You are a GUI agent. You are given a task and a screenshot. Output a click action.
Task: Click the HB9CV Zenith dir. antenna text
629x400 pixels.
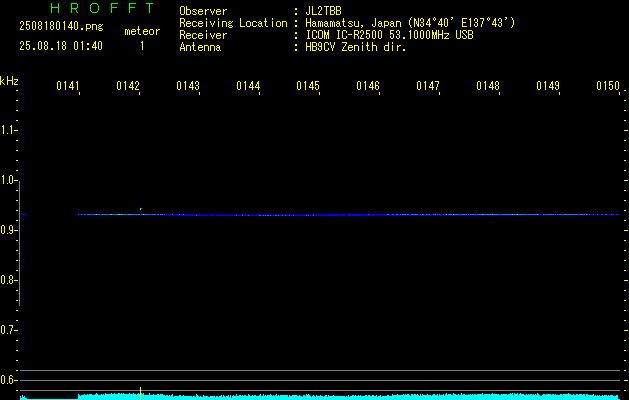pos(356,47)
